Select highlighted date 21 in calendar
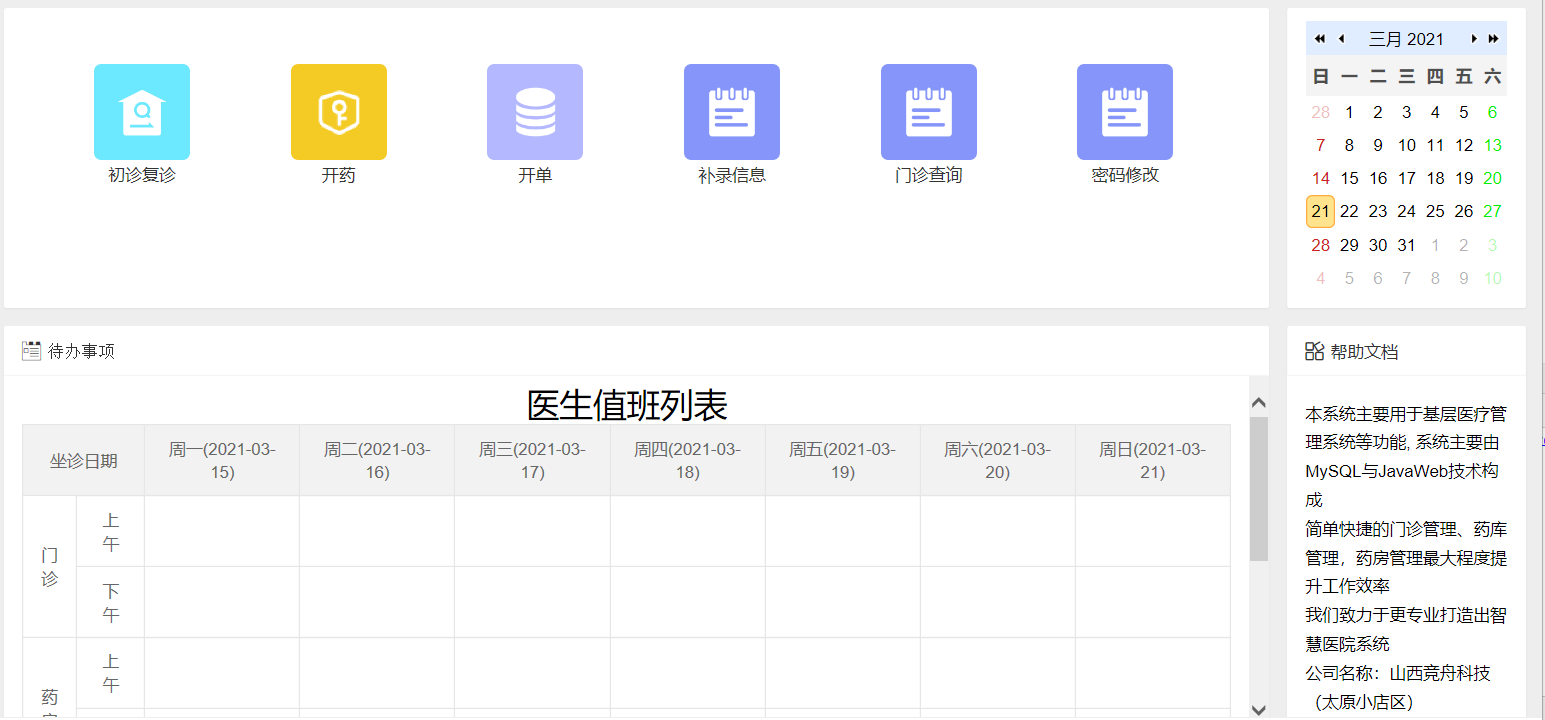The height and width of the screenshot is (720, 1545). [x=1320, y=212]
